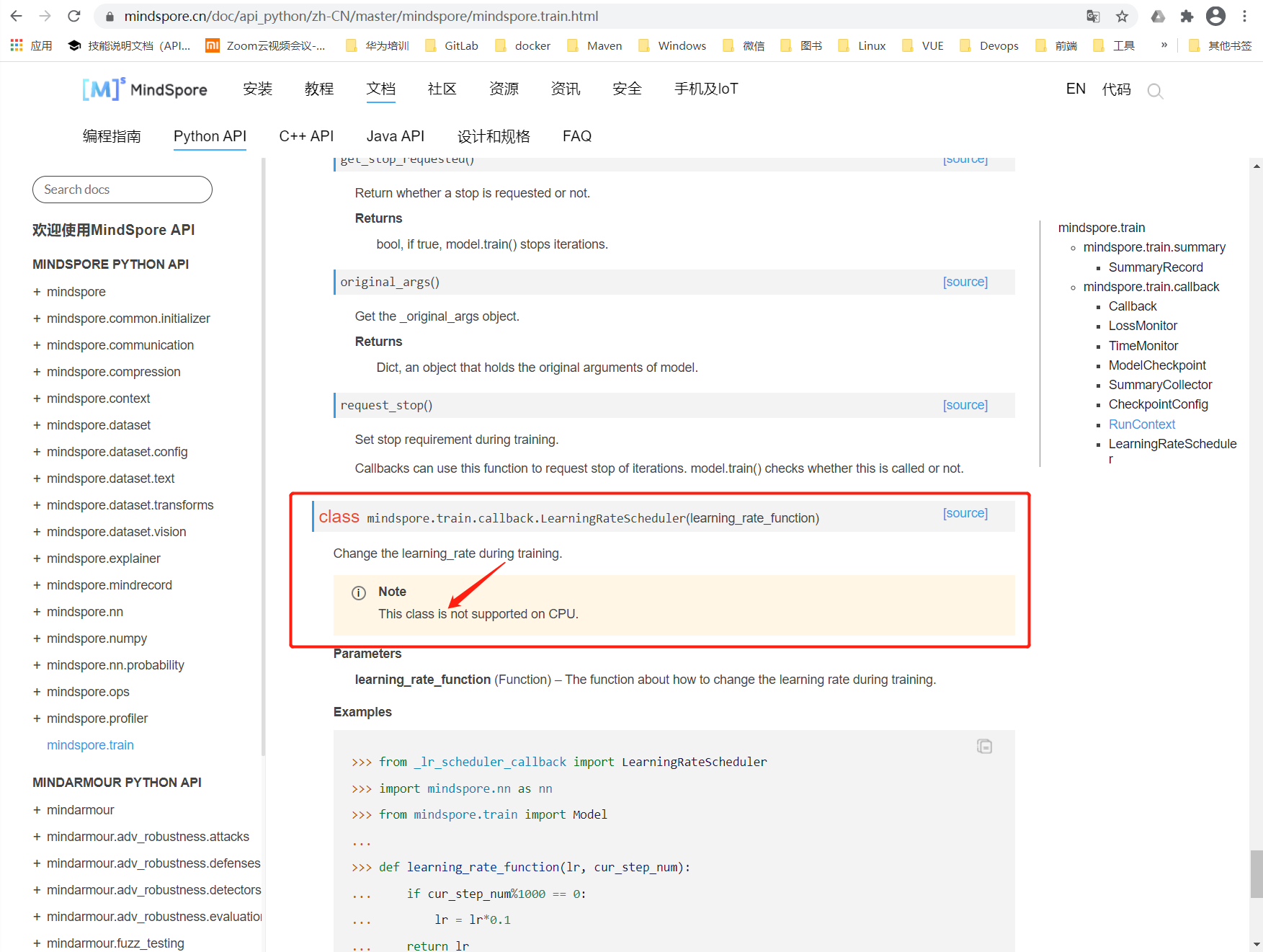Viewport: 1263px width, 952px height.
Task: Open the site search magnifier icon
Action: (x=1155, y=91)
